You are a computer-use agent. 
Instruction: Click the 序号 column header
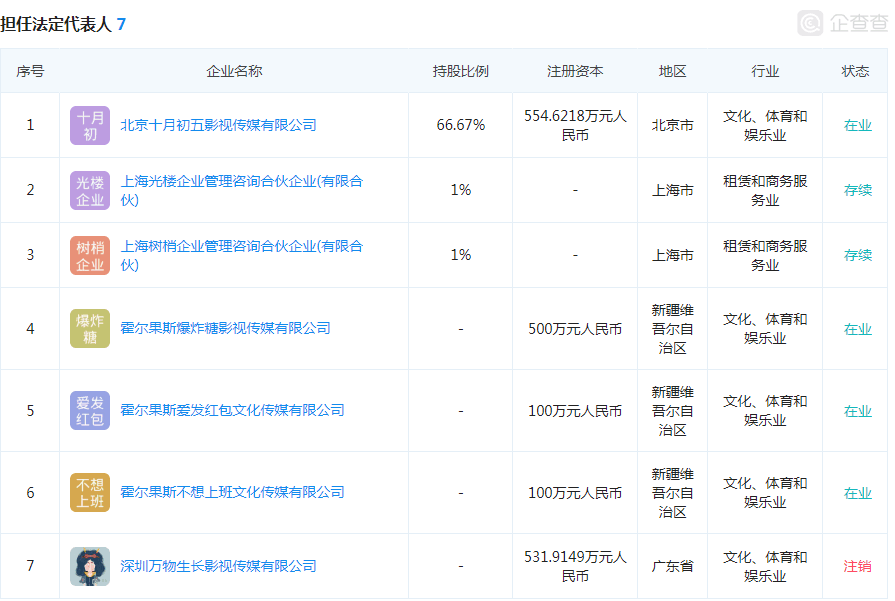point(30,71)
